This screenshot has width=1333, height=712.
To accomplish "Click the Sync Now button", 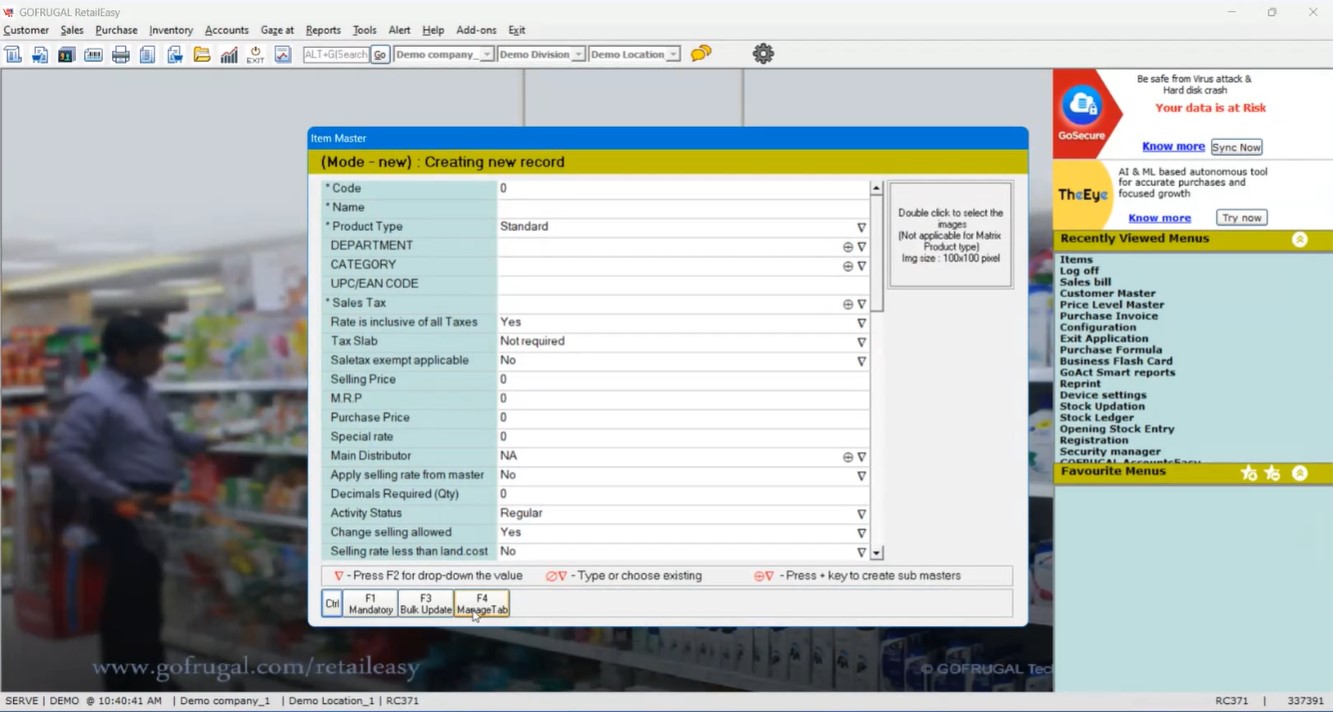I will point(1236,147).
